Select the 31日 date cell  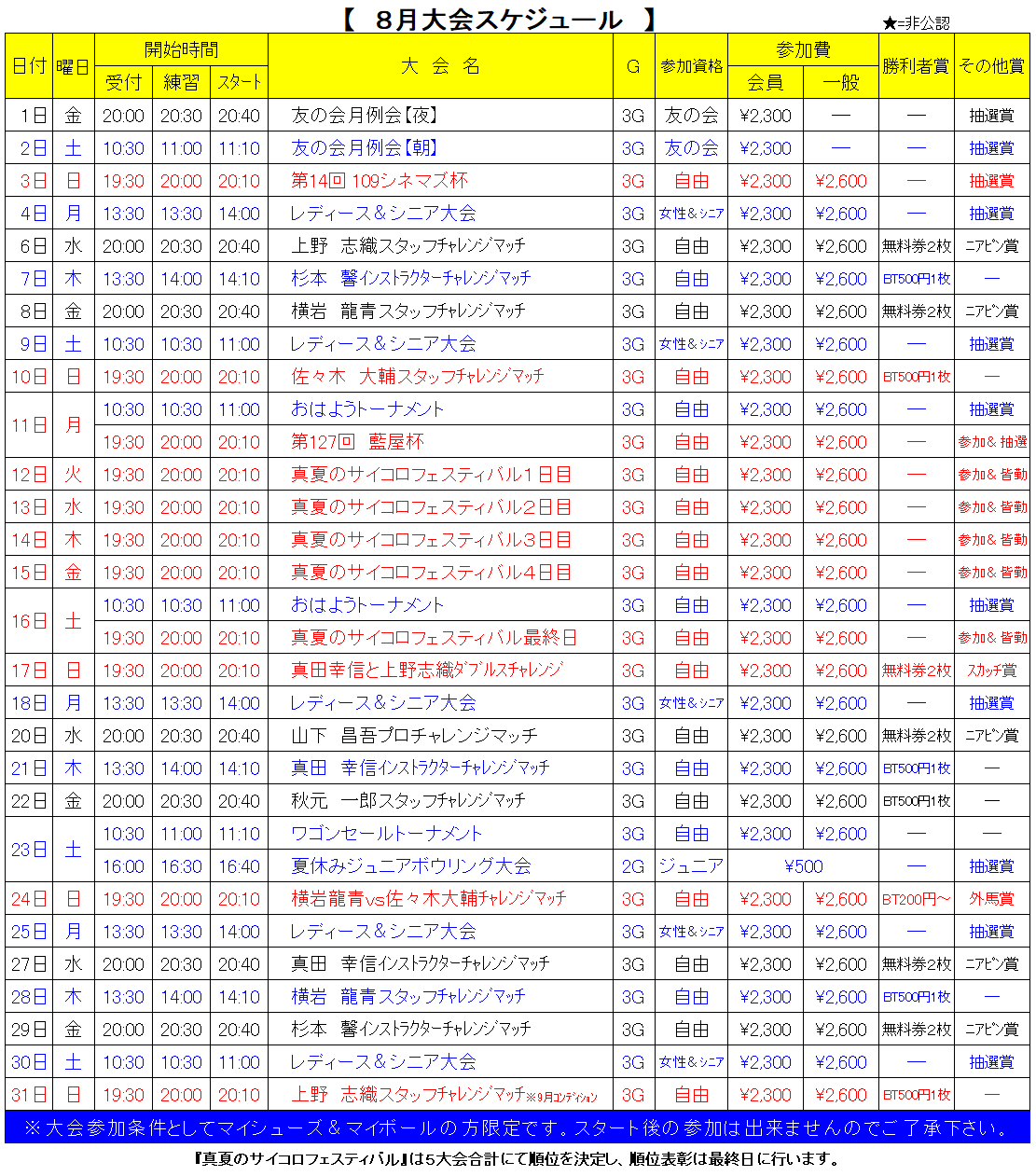29,1095
